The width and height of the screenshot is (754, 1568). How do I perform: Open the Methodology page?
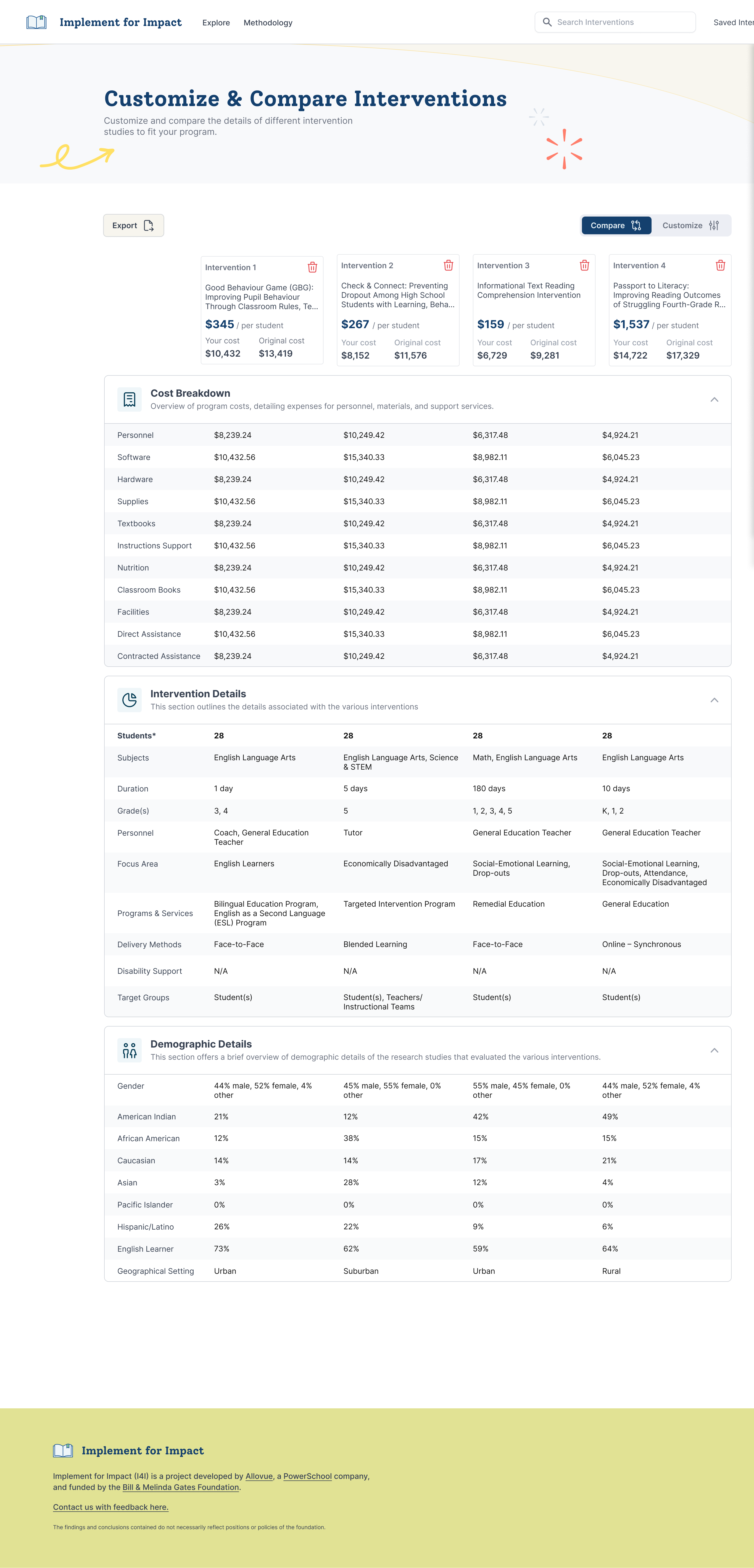[268, 23]
